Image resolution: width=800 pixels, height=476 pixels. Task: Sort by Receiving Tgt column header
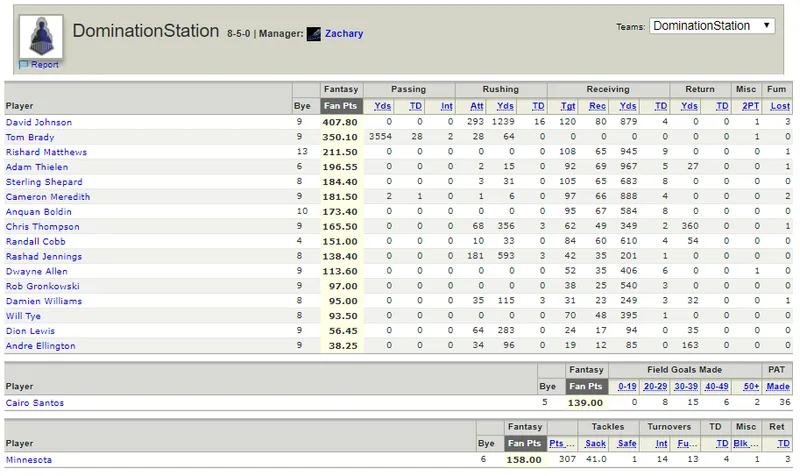click(568, 106)
